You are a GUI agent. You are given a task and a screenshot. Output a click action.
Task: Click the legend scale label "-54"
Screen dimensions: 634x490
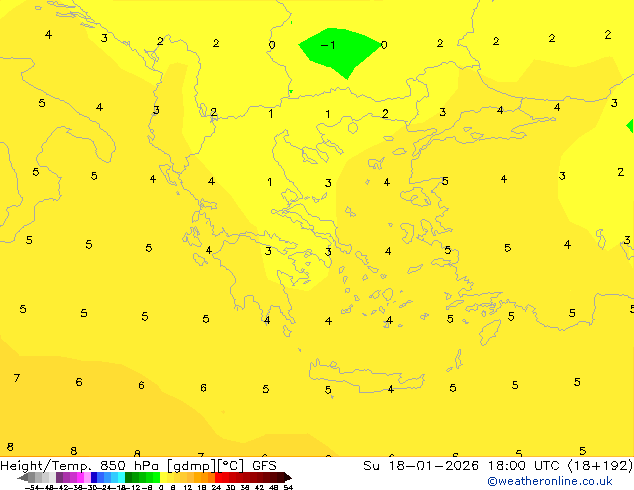point(32,487)
